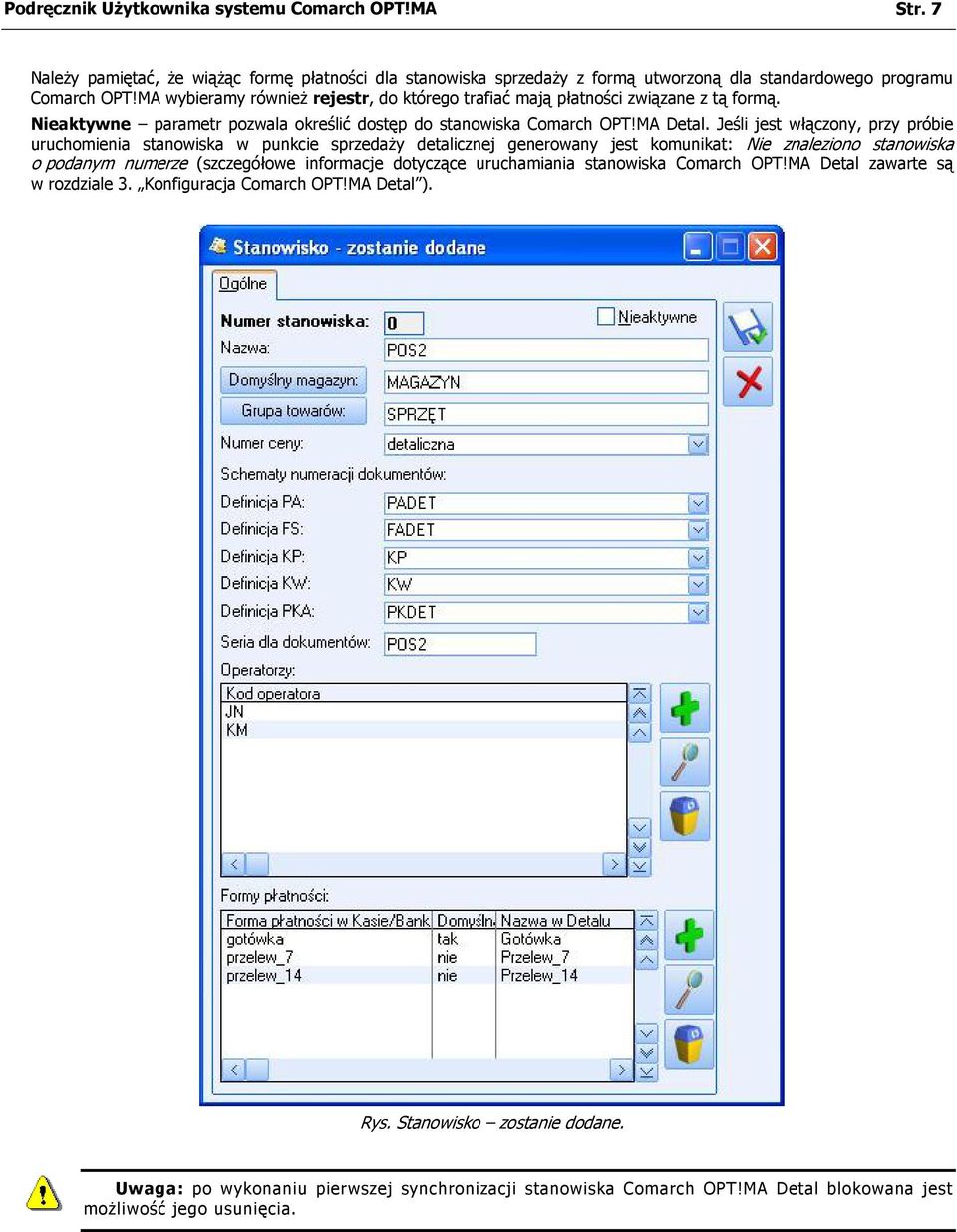Select operator row JN
Image resolution: width=957 pixels, height=1232 pixels.
(424, 712)
